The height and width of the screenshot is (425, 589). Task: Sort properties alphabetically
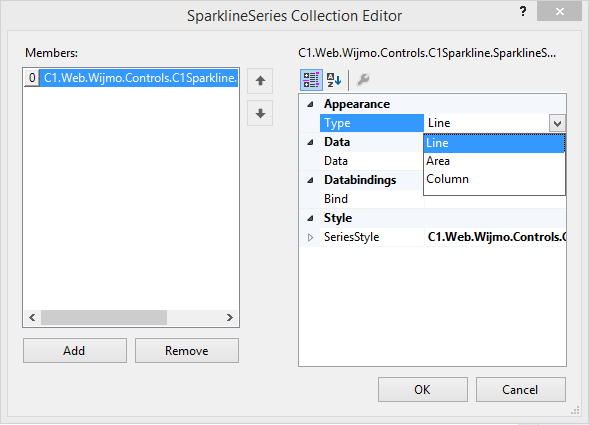pos(334,80)
